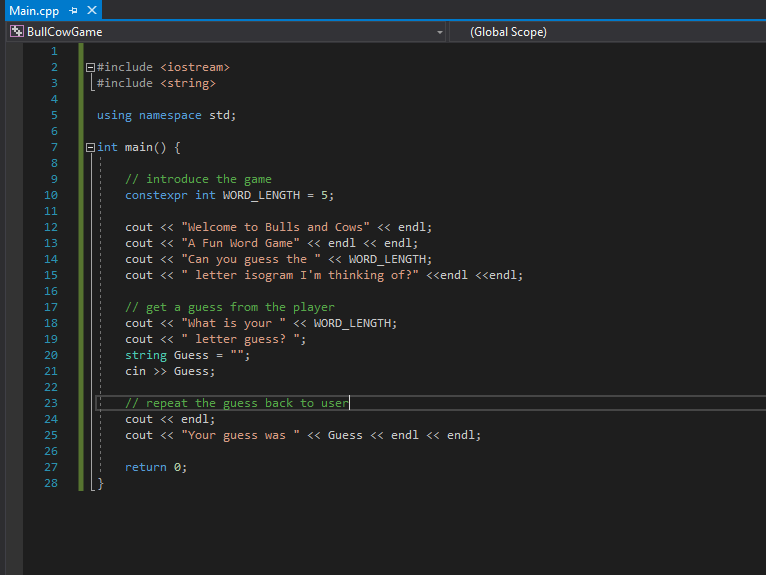Click line number 12 in margin

51,227
